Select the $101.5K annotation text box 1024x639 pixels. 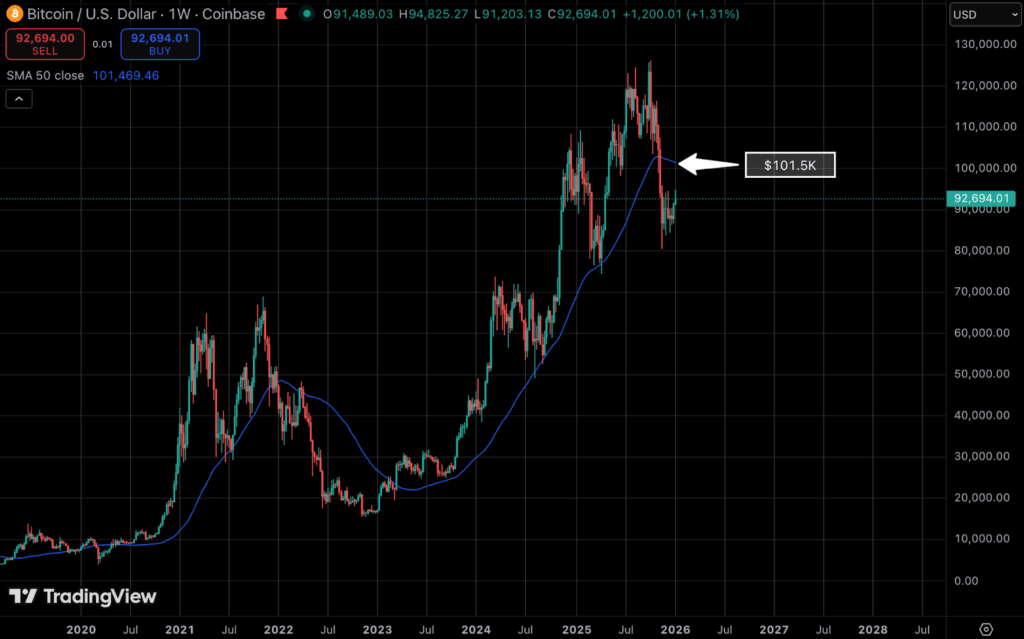(x=789, y=166)
